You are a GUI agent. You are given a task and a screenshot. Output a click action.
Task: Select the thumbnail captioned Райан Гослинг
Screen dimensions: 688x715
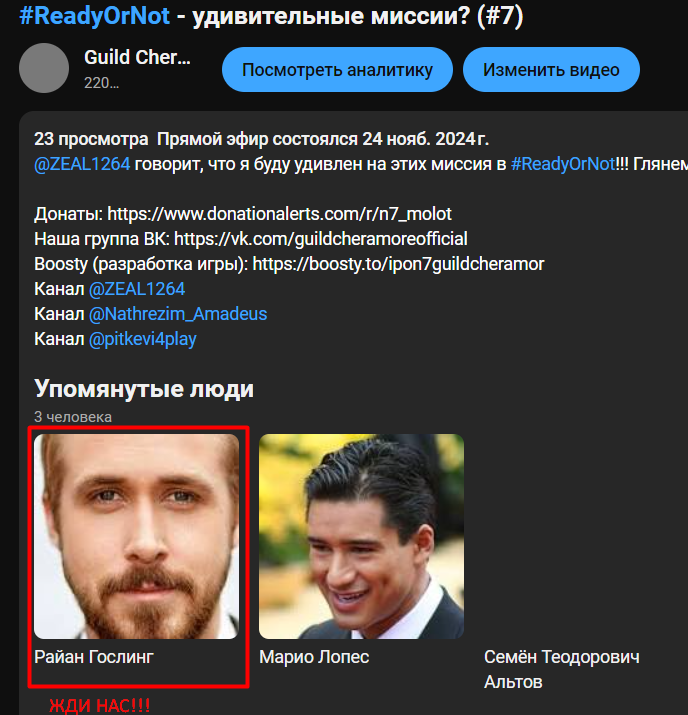137,536
